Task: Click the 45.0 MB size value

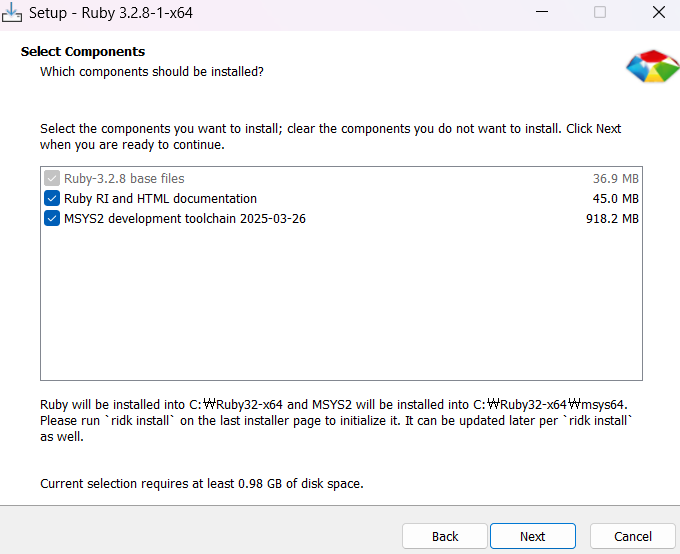Action: (615, 199)
